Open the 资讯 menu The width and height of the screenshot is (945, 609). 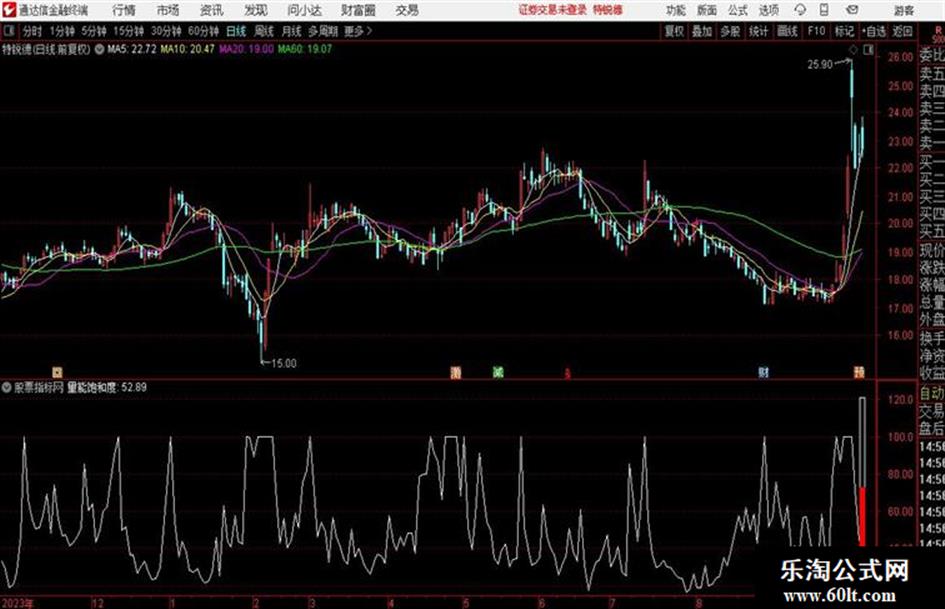pos(211,10)
